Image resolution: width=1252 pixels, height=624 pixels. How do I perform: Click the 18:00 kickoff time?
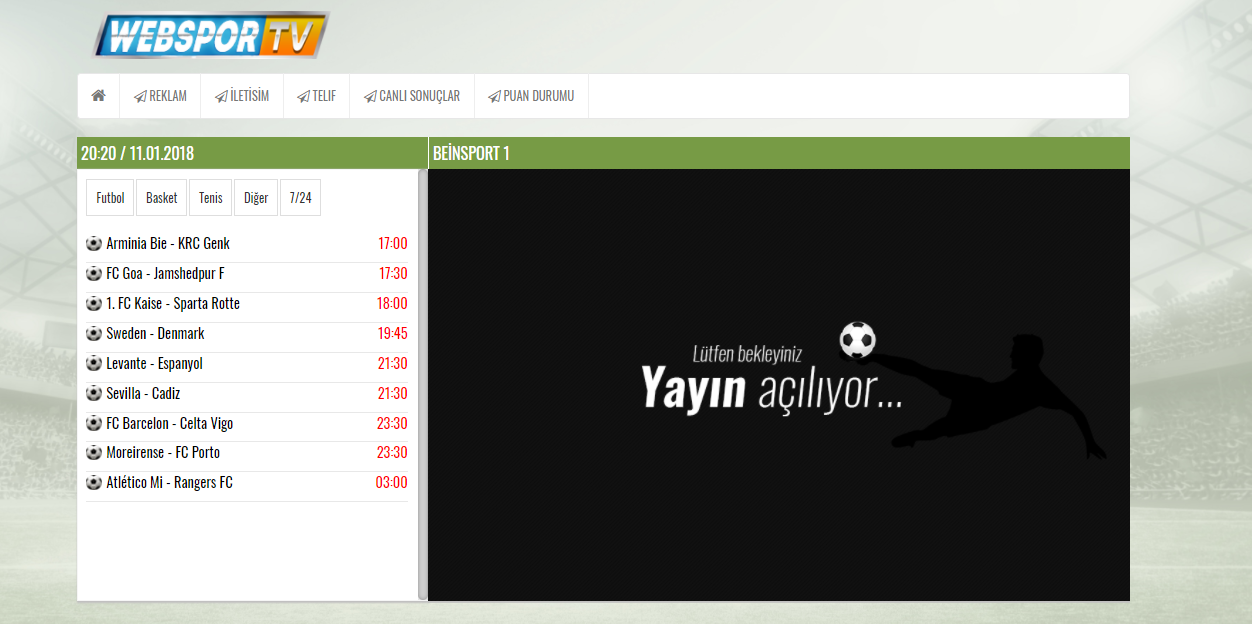[x=392, y=303]
